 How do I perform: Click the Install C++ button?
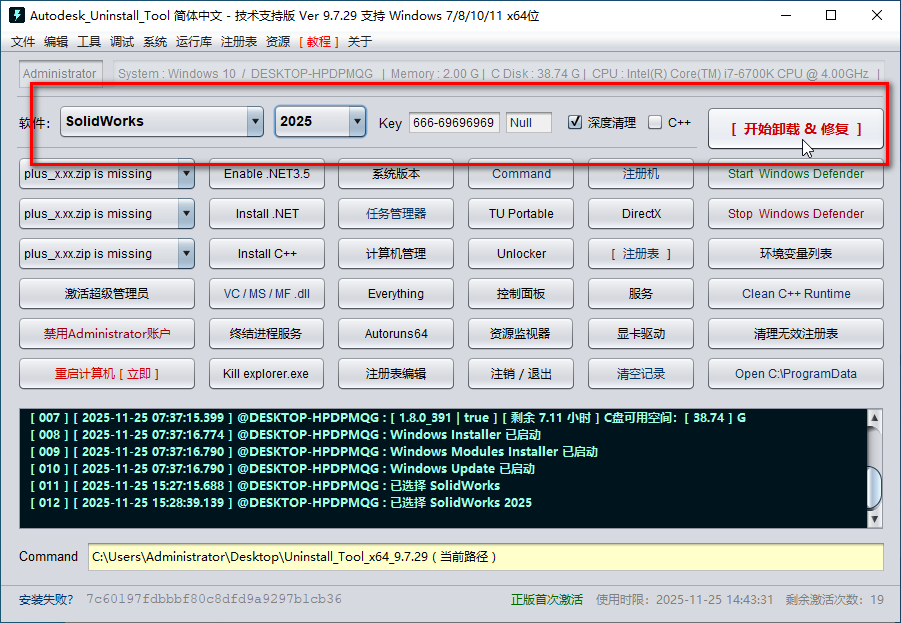[267, 253]
